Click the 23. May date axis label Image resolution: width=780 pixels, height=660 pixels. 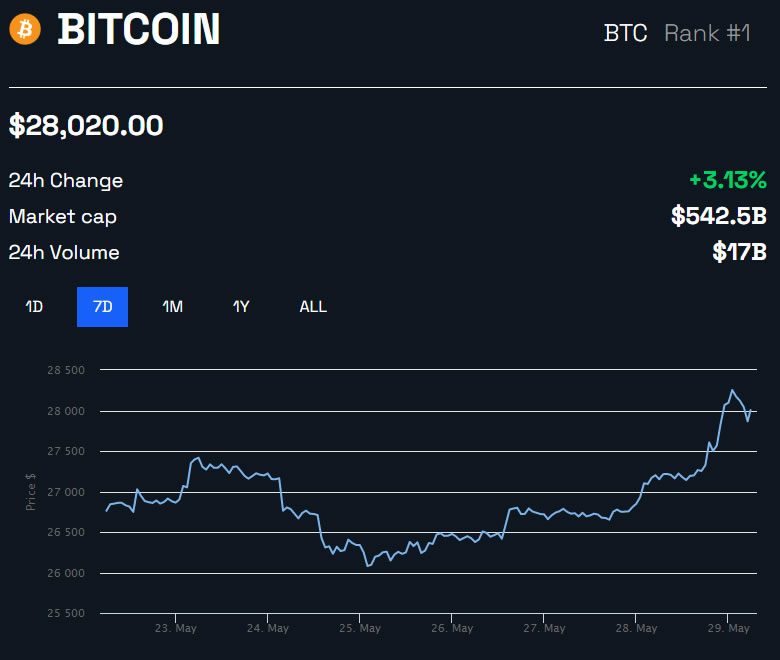click(175, 629)
